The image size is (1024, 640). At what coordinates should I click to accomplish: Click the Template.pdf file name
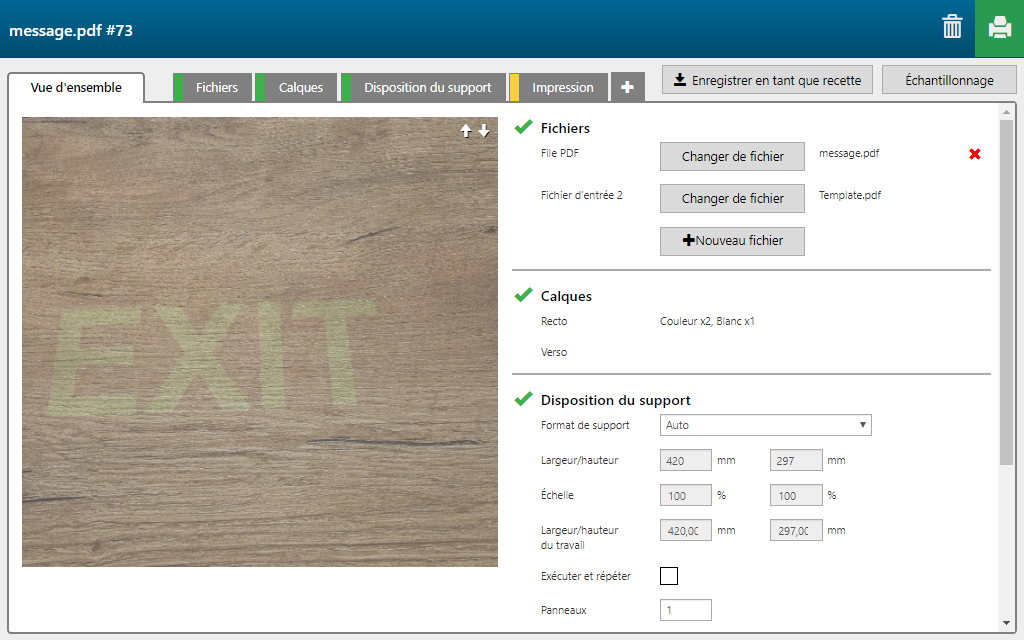point(850,195)
